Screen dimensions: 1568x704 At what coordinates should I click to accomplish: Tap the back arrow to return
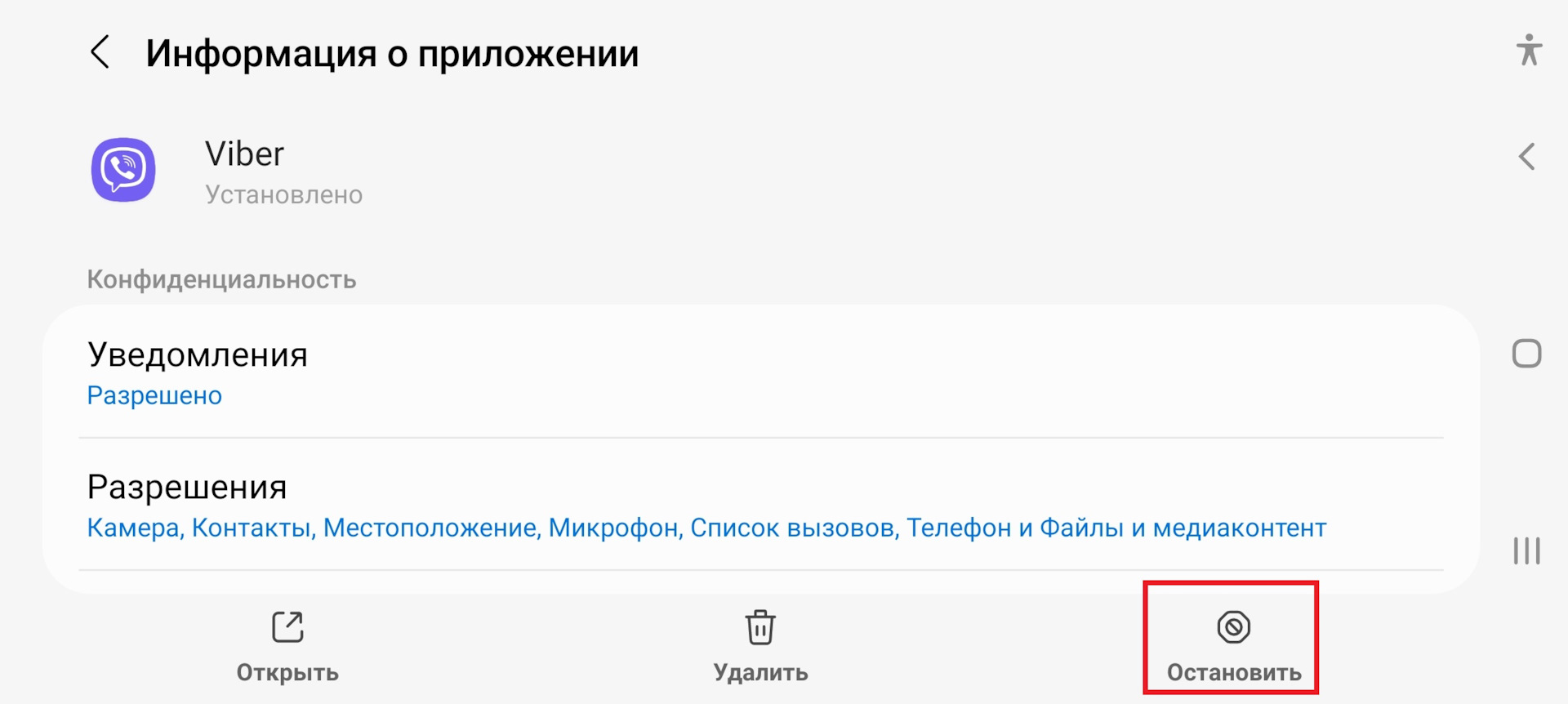(x=100, y=52)
